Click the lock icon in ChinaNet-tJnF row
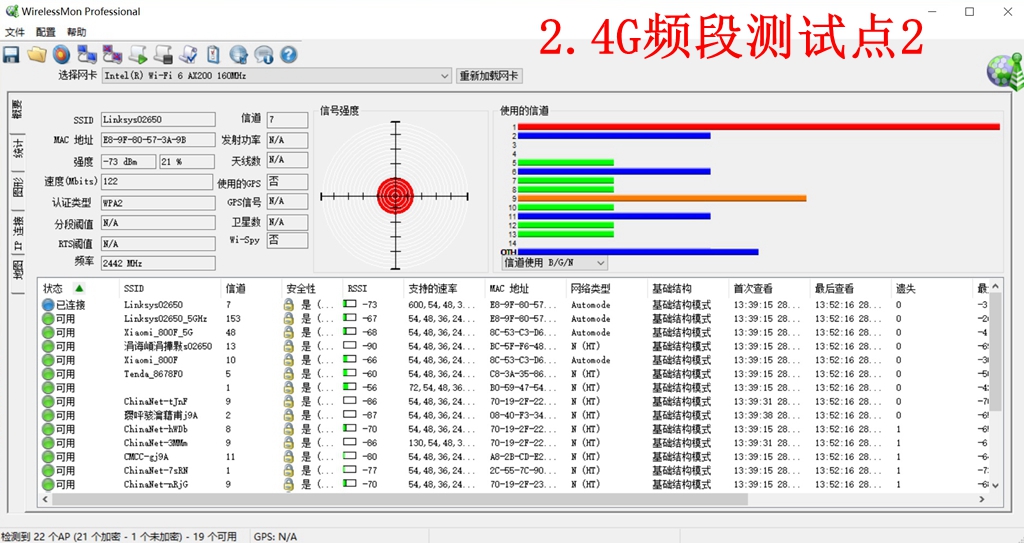 [288, 402]
